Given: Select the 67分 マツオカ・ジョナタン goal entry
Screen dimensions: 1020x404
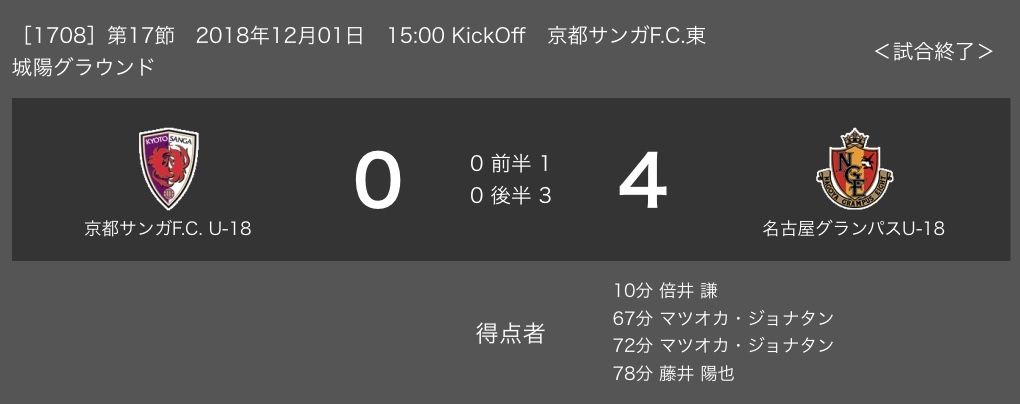Looking at the screenshot, I should 723,319.
